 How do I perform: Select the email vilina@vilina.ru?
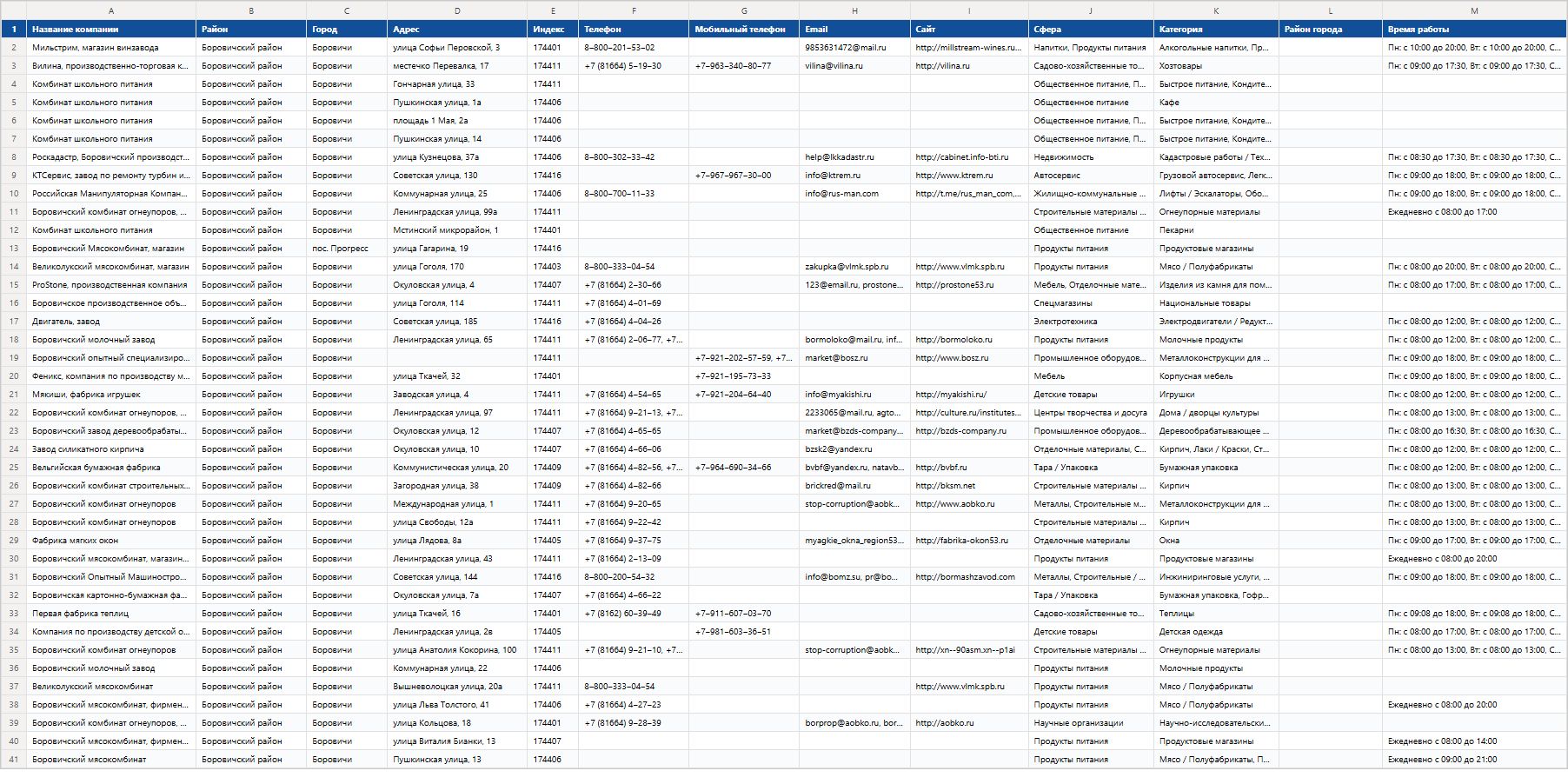point(854,66)
